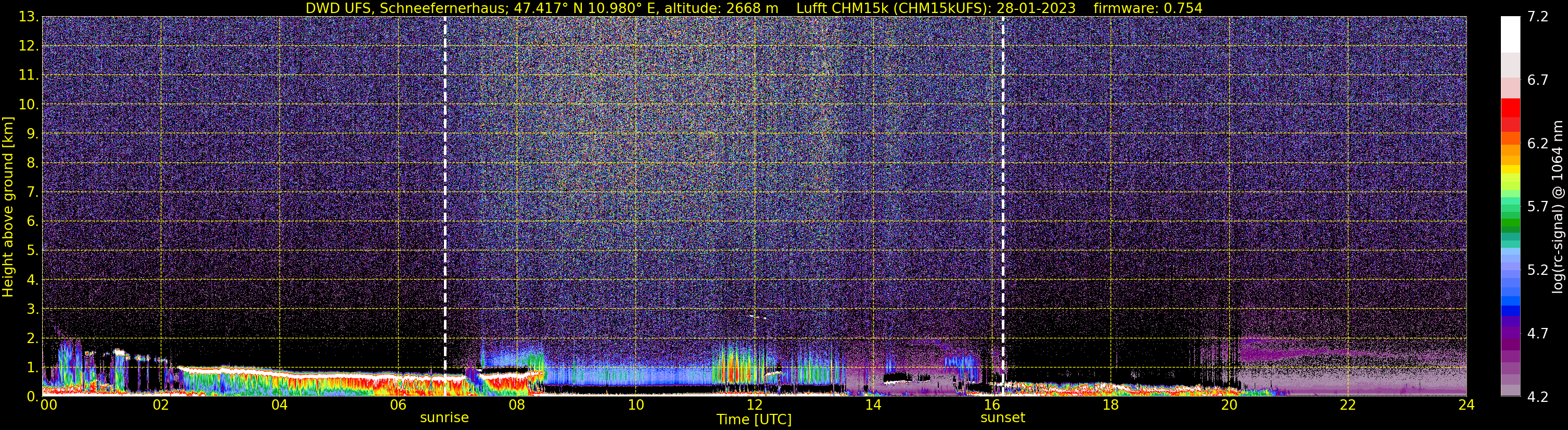Click the "13." height axis tick label
This screenshot has width=1568, height=430.
(29, 17)
